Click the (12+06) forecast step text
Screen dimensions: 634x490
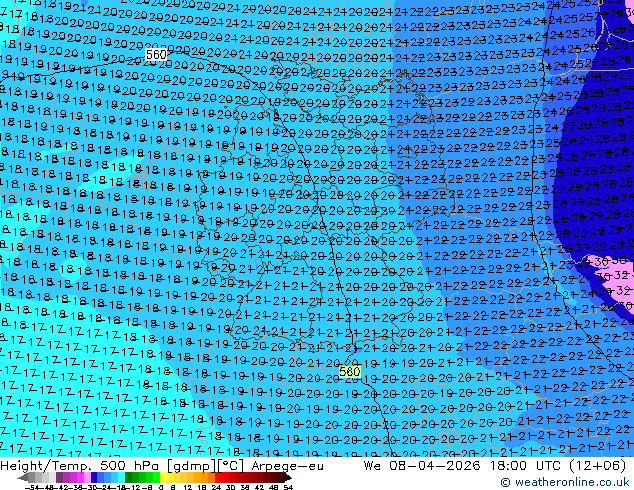600,466
